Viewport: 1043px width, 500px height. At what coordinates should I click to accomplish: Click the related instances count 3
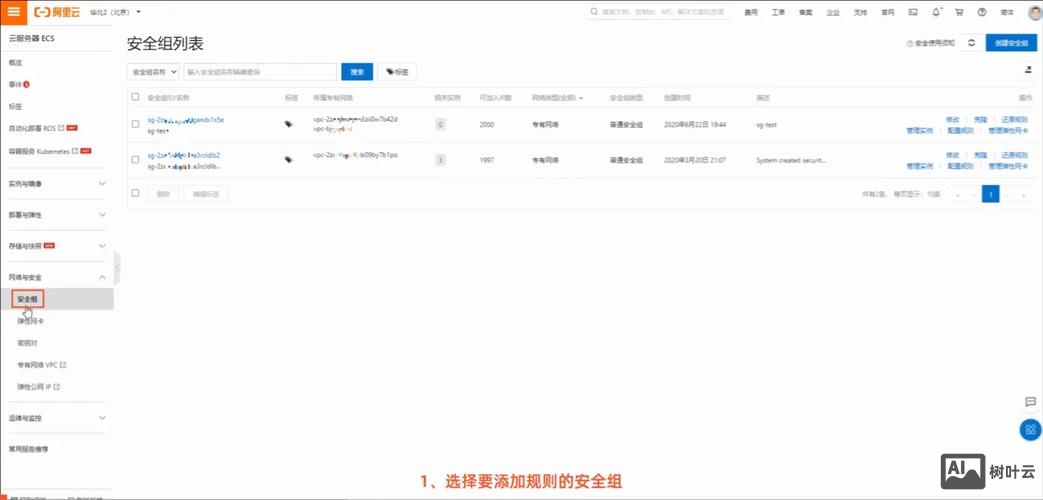point(440,160)
